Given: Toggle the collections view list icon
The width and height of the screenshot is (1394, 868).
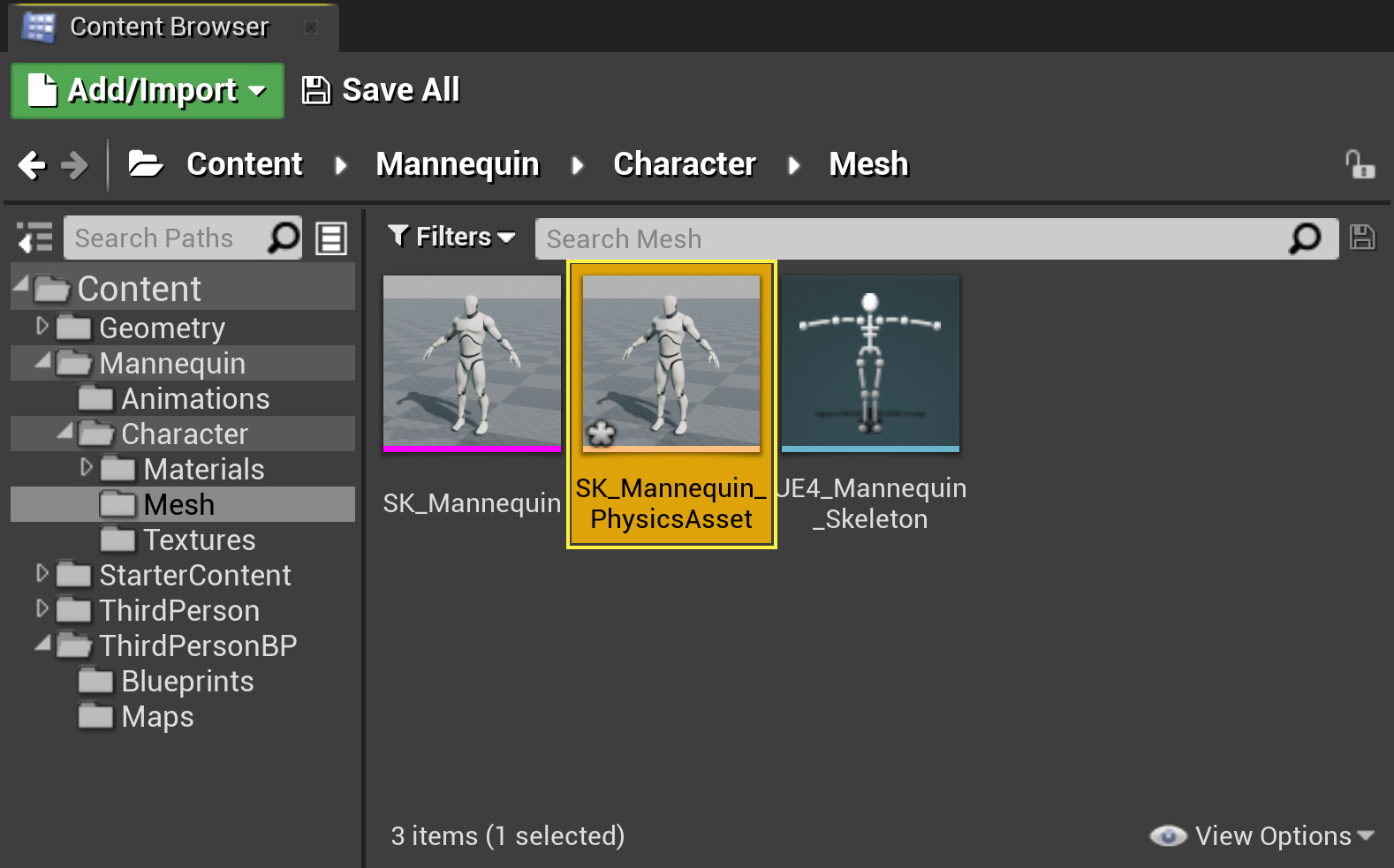Looking at the screenshot, I should tap(331, 238).
